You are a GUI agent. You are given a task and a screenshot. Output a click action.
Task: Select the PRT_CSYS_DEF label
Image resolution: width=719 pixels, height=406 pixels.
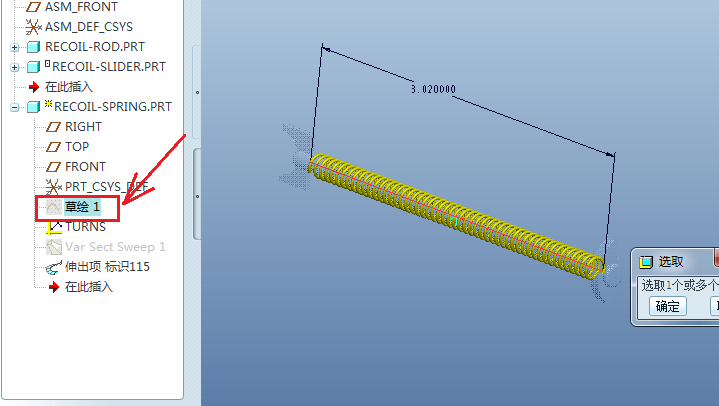(107, 187)
